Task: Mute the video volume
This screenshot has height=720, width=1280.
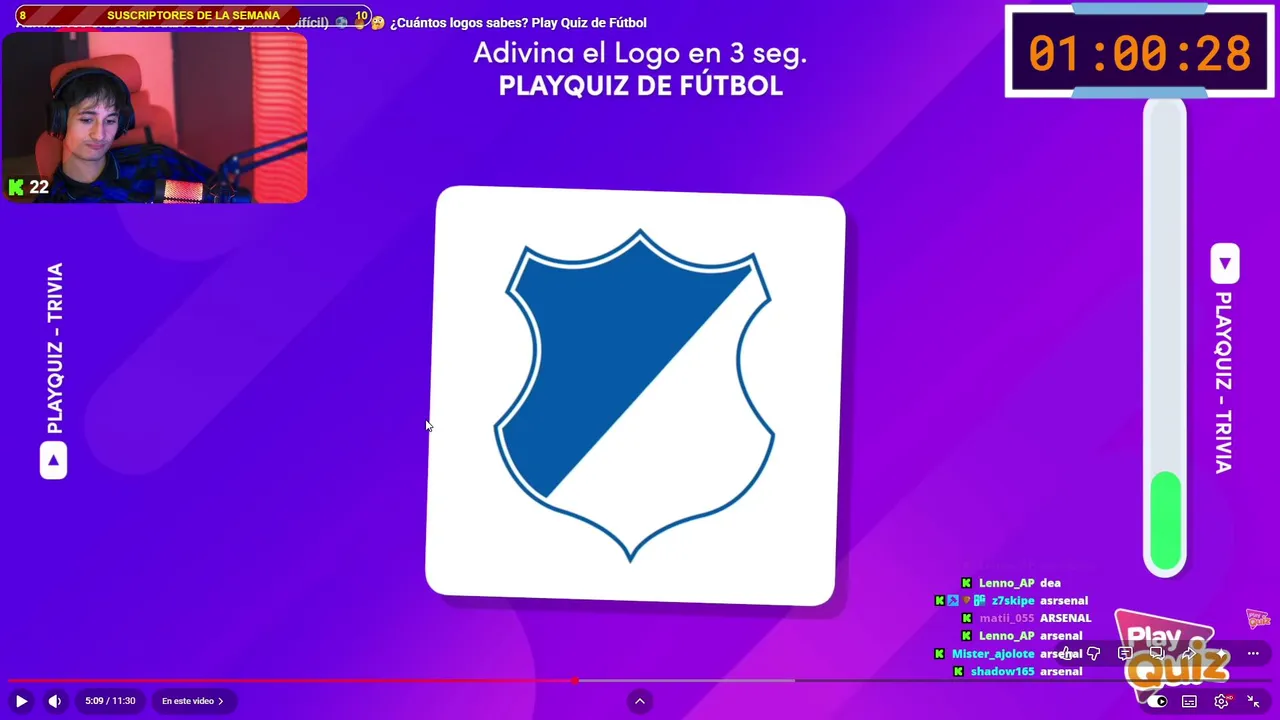Action: (54, 701)
